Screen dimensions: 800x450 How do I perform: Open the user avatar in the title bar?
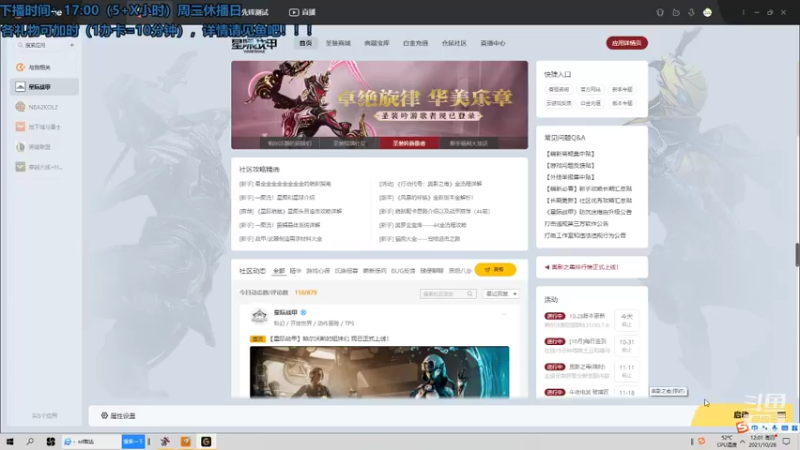[707, 12]
